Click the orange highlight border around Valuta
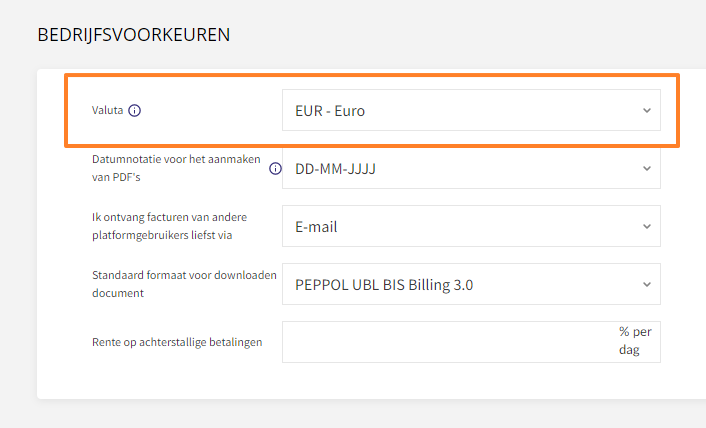706x428 pixels. [x=371, y=75]
